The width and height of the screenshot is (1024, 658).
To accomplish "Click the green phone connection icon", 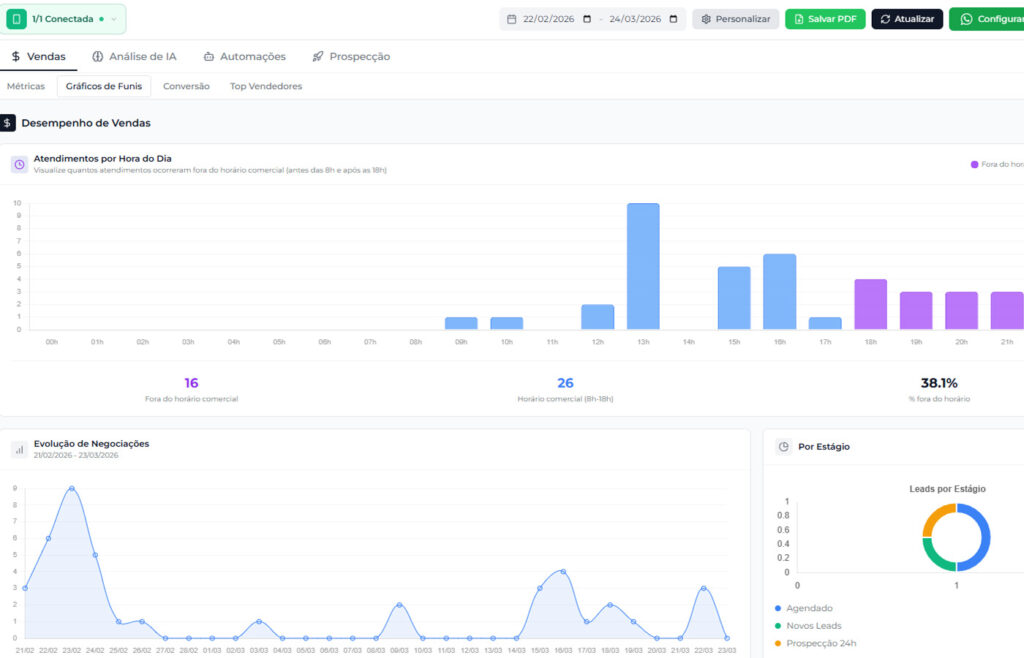I will tap(17, 19).
